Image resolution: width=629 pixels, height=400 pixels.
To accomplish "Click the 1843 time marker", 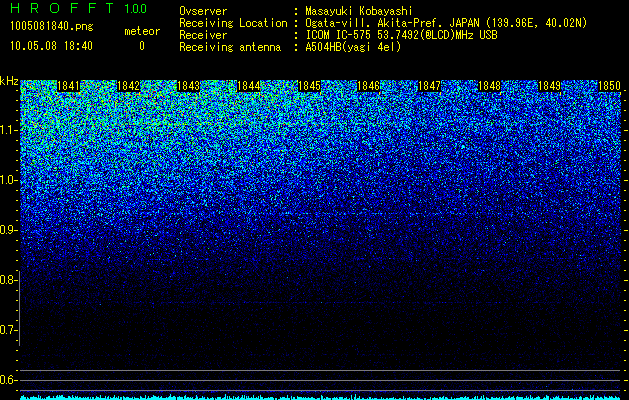I will [x=189, y=86].
